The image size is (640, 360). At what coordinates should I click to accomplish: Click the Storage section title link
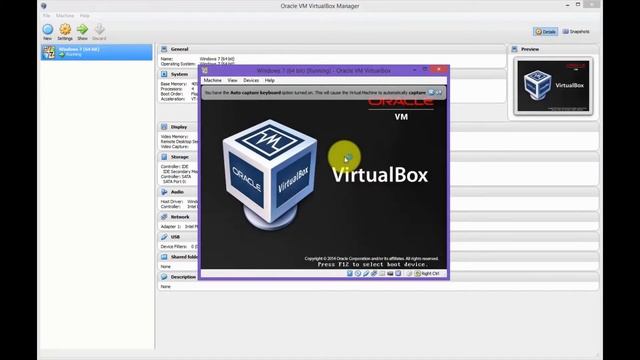[180, 157]
